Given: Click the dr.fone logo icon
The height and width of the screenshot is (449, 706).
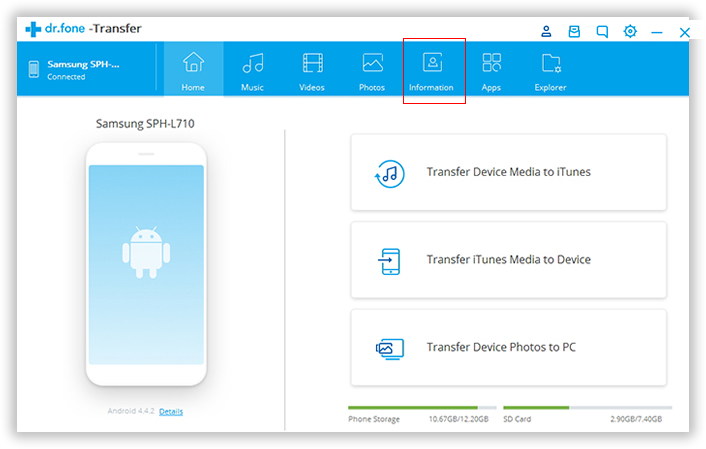Looking at the screenshot, I should [x=33, y=29].
